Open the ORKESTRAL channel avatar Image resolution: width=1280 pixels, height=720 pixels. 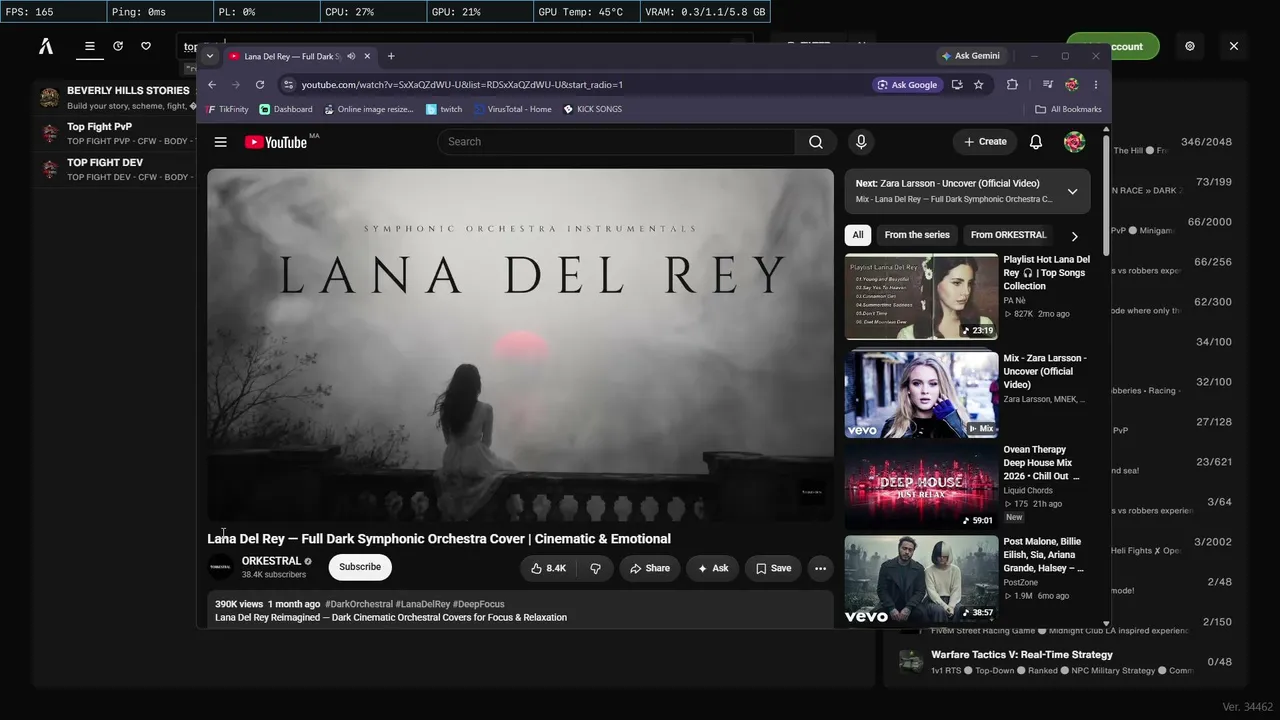coord(220,567)
